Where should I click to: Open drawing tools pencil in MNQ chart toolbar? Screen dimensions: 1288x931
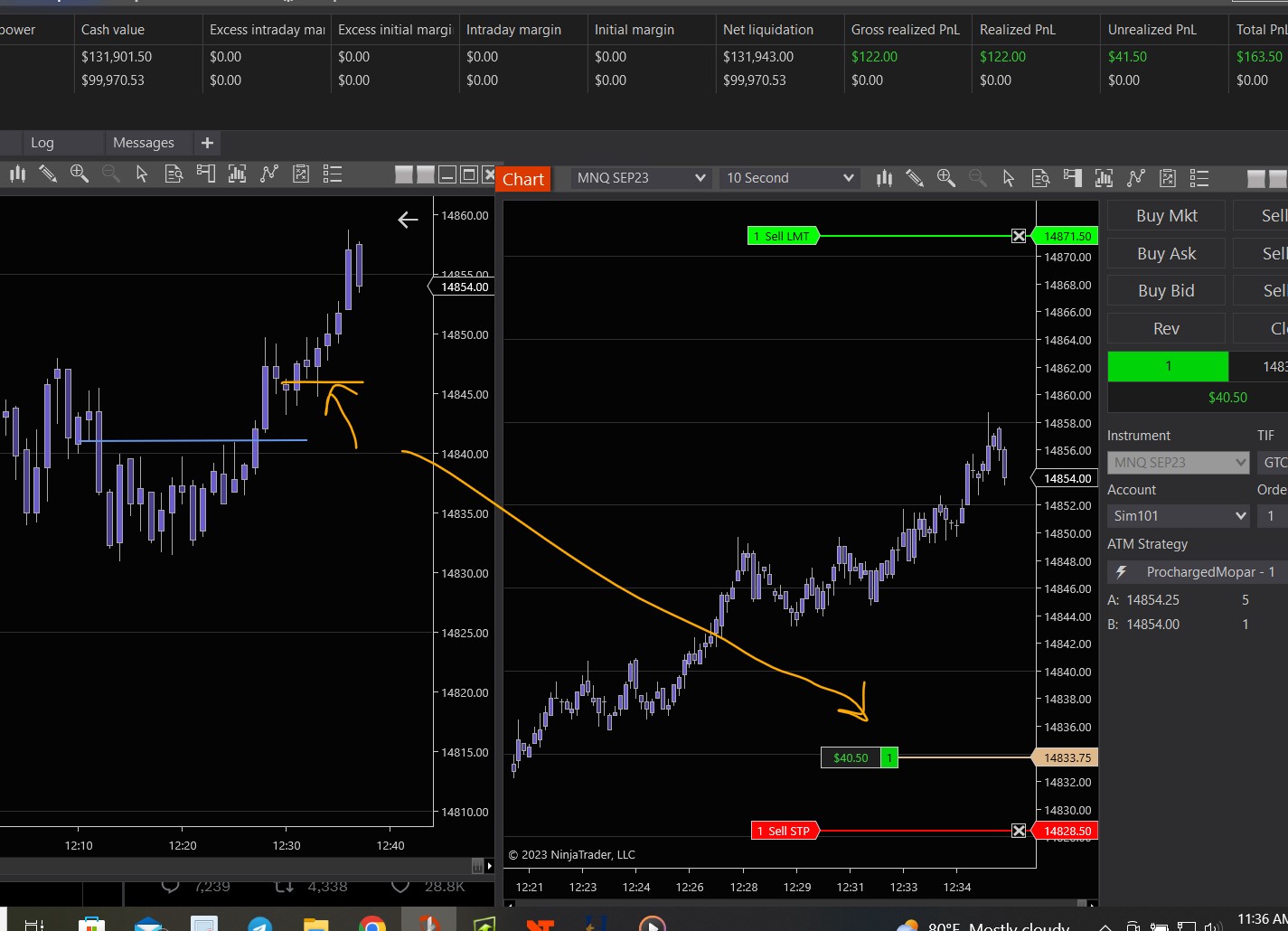coord(915,178)
